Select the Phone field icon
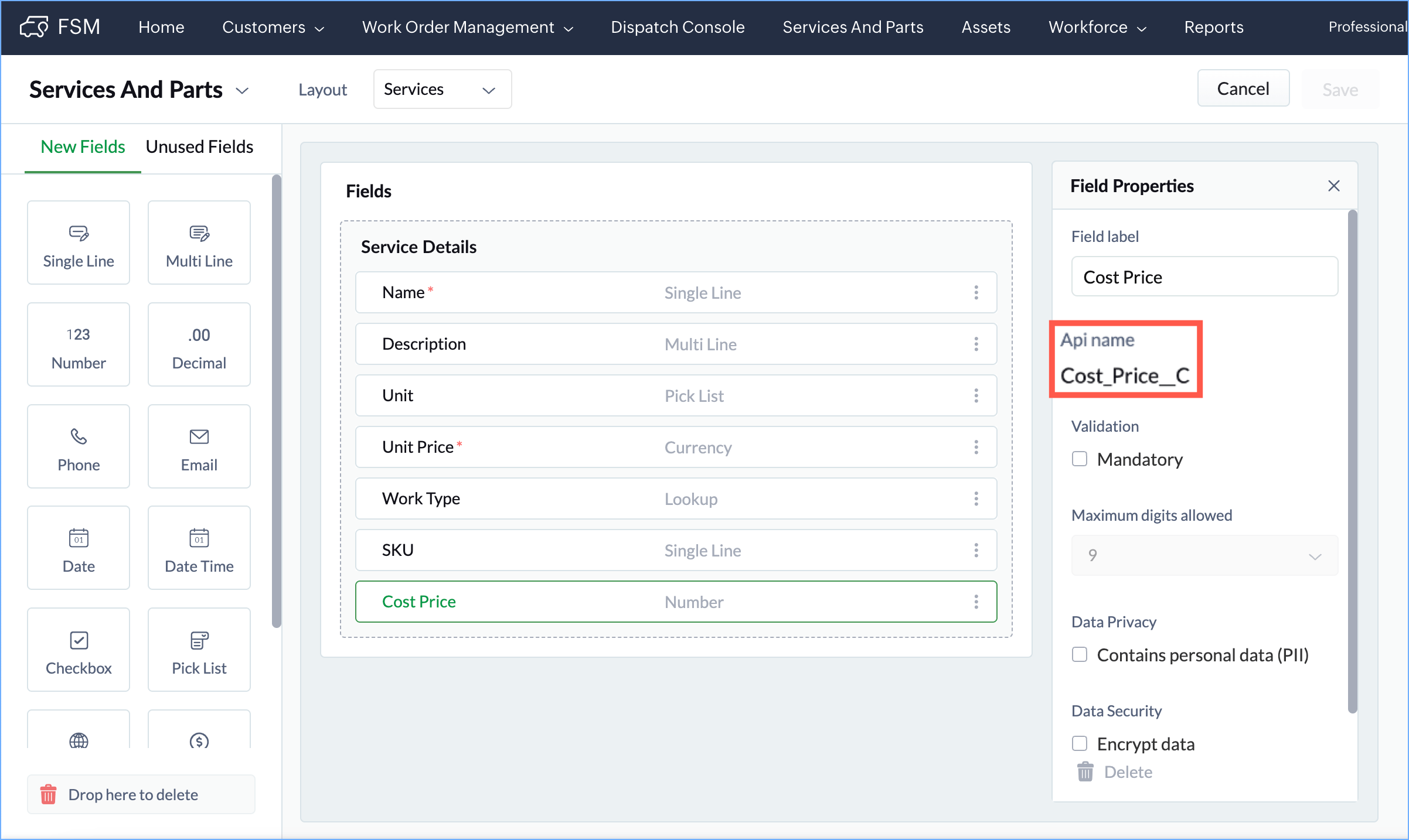This screenshot has width=1409, height=840. (x=79, y=437)
